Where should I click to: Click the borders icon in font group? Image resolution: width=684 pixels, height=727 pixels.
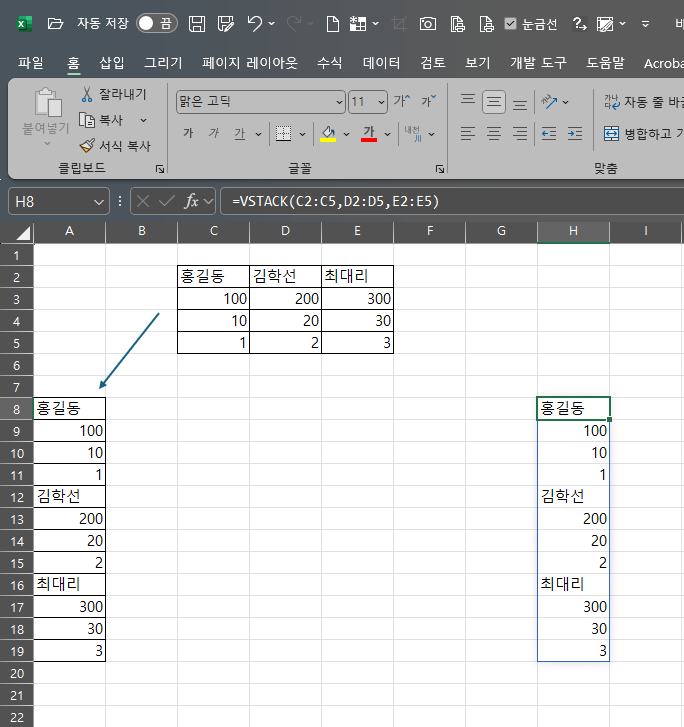(x=283, y=134)
